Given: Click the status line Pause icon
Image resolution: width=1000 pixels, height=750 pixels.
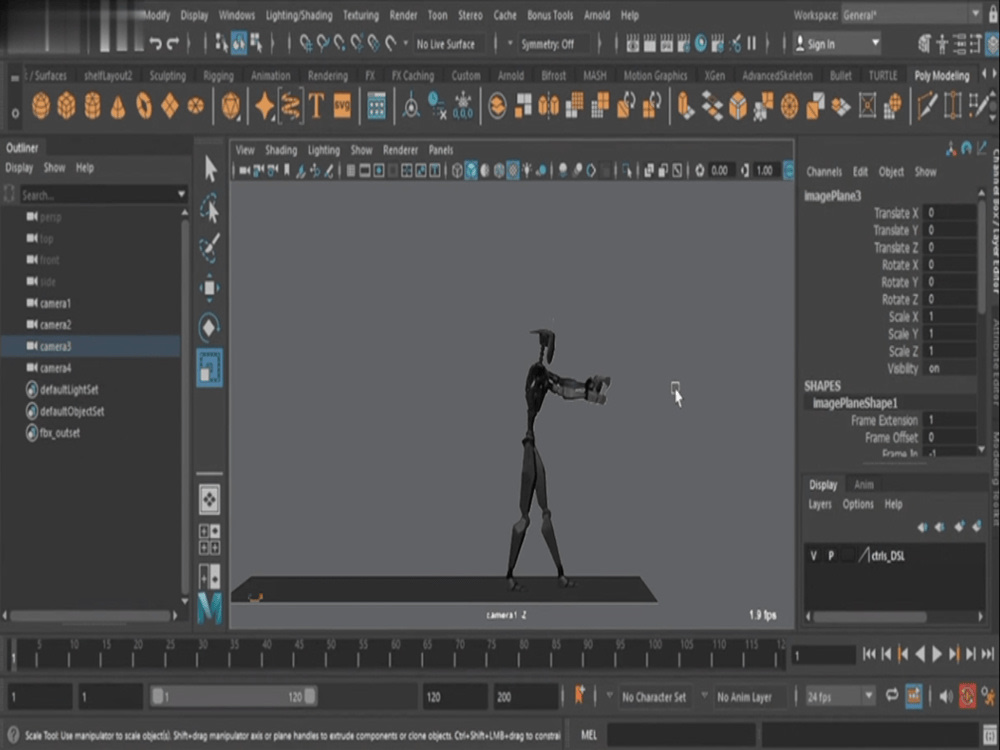Looking at the screenshot, I should tap(752, 43).
